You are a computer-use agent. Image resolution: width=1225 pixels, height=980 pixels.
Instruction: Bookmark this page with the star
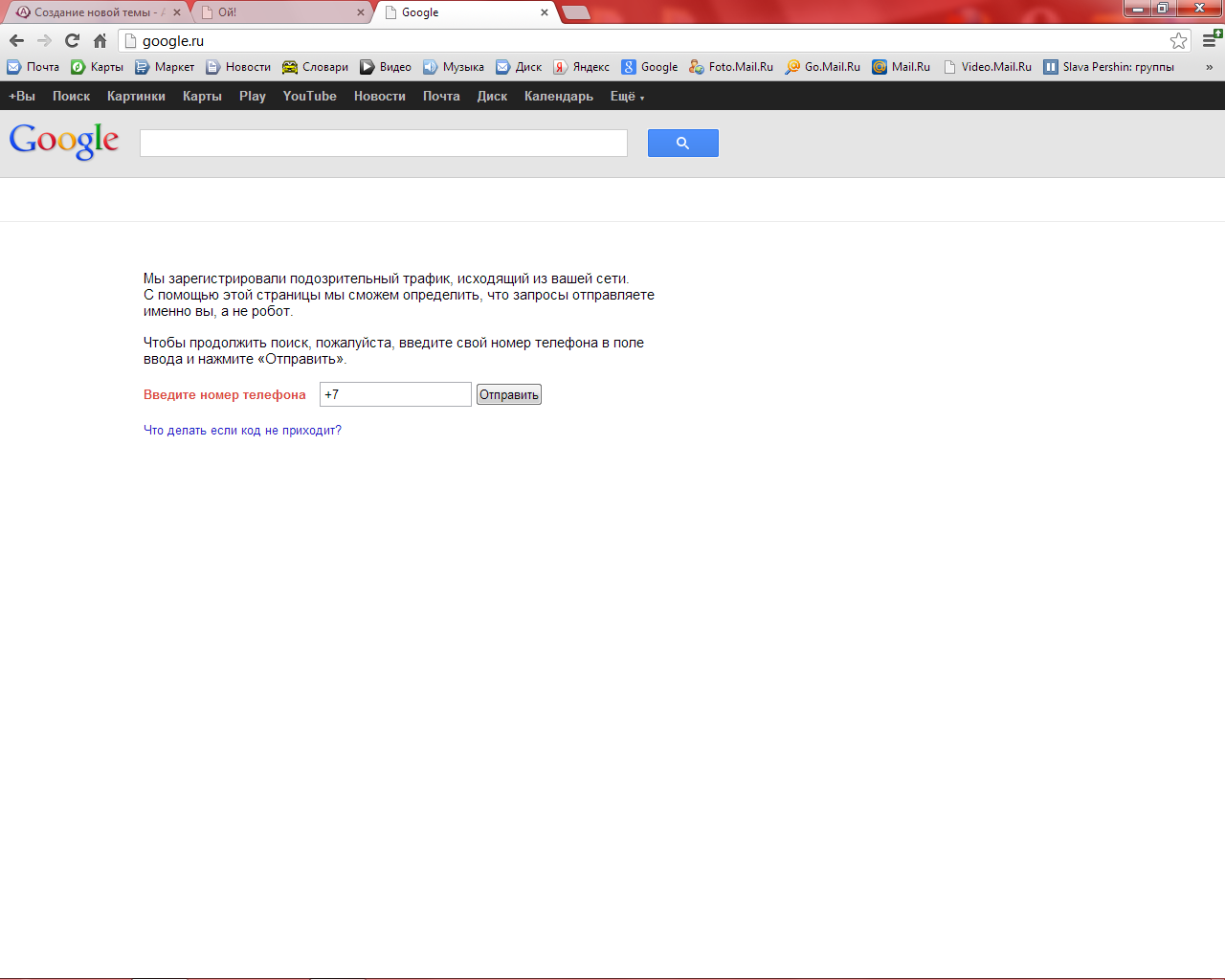(x=1178, y=40)
